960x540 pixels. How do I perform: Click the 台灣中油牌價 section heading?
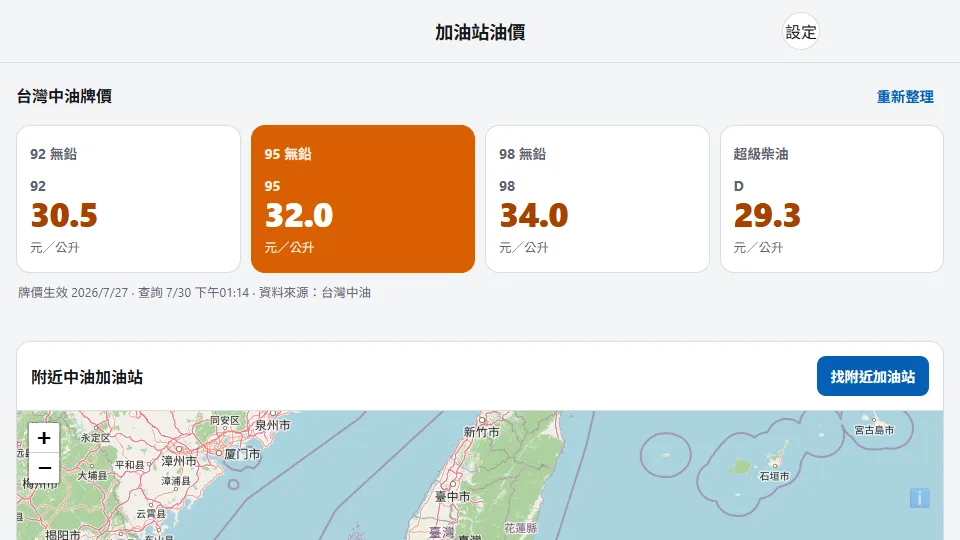tap(64, 96)
